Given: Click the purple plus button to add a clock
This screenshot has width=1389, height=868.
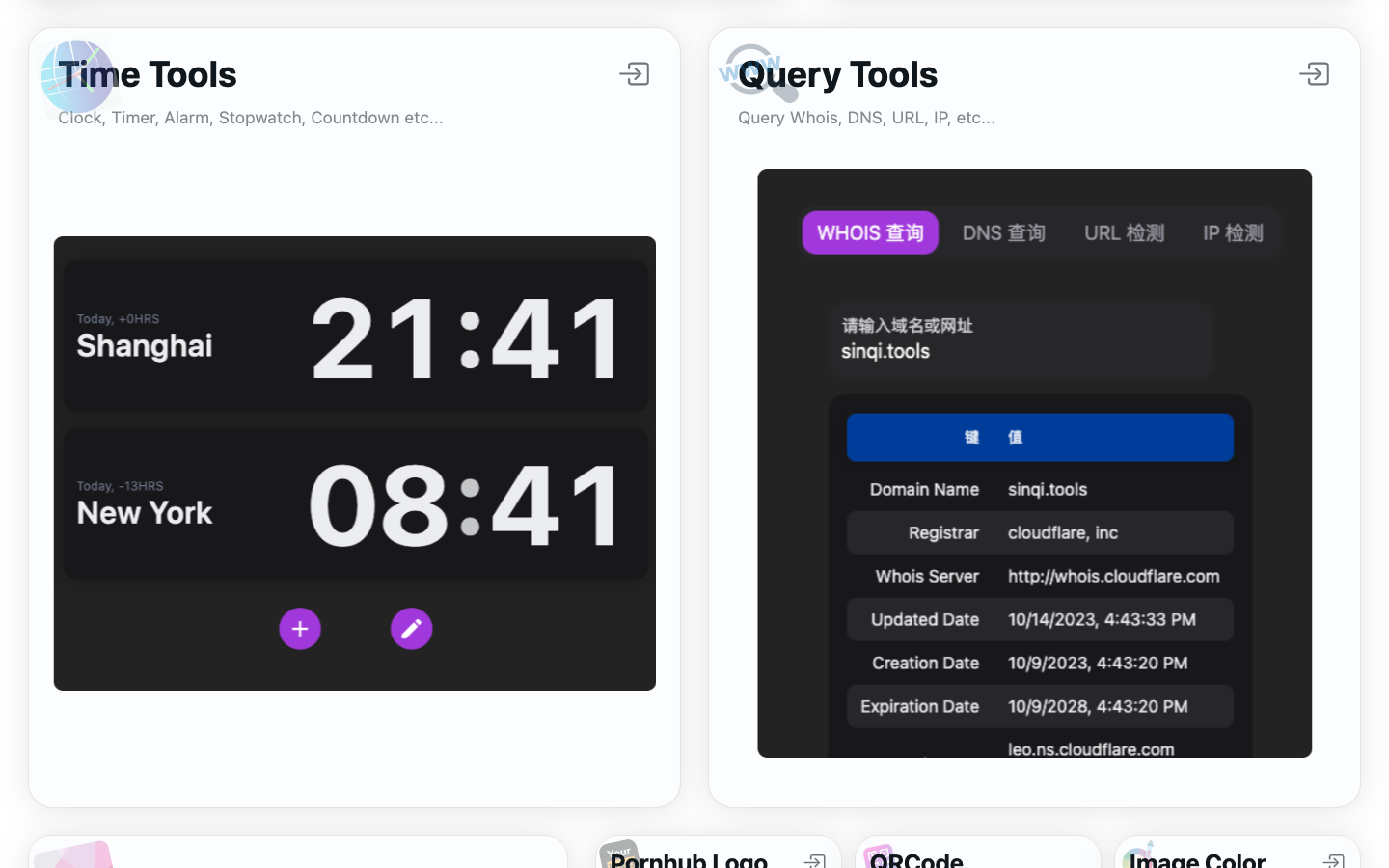Looking at the screenshot, I should [300, 629].
